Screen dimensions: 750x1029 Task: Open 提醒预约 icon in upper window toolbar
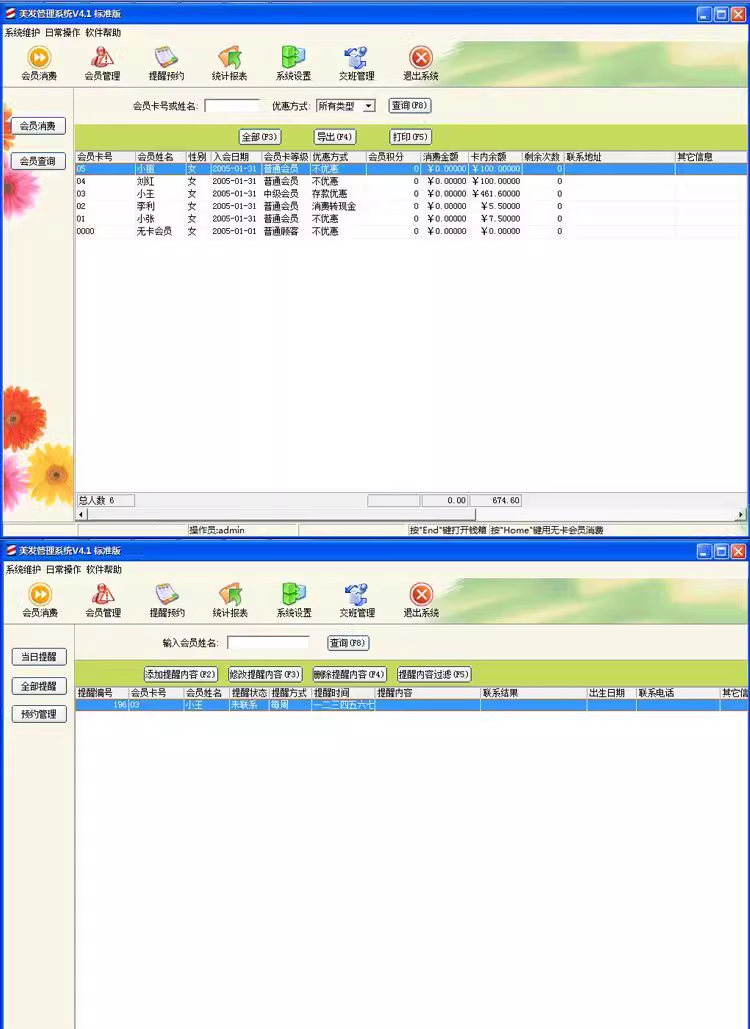tap(166, 63)
